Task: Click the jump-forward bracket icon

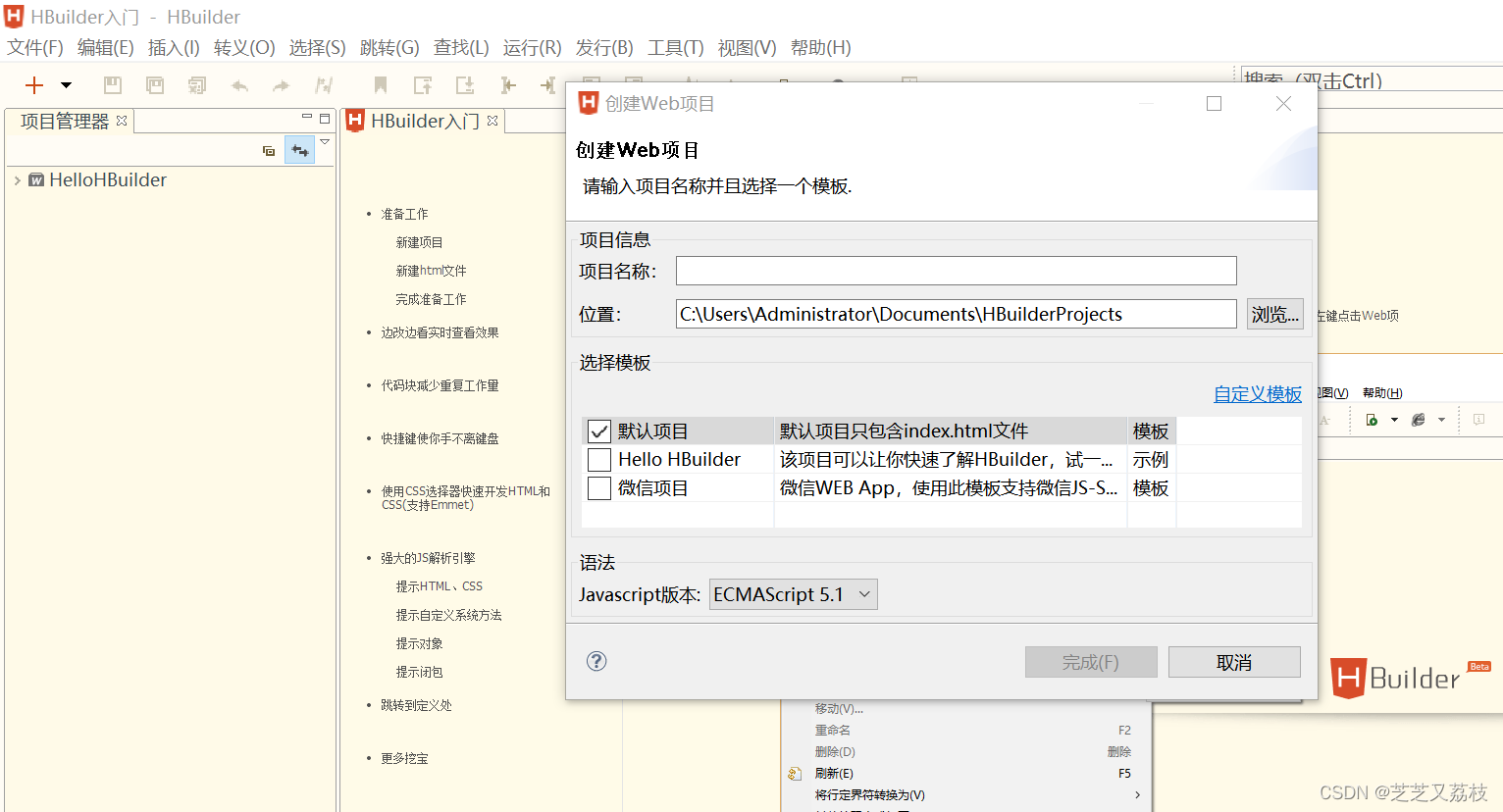Action: [547, 85]
